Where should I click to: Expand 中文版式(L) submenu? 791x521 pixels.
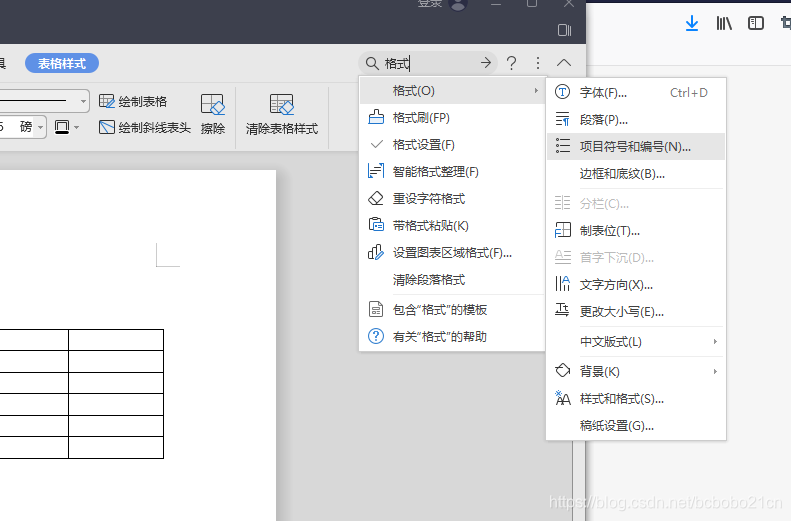coord(636,342)
